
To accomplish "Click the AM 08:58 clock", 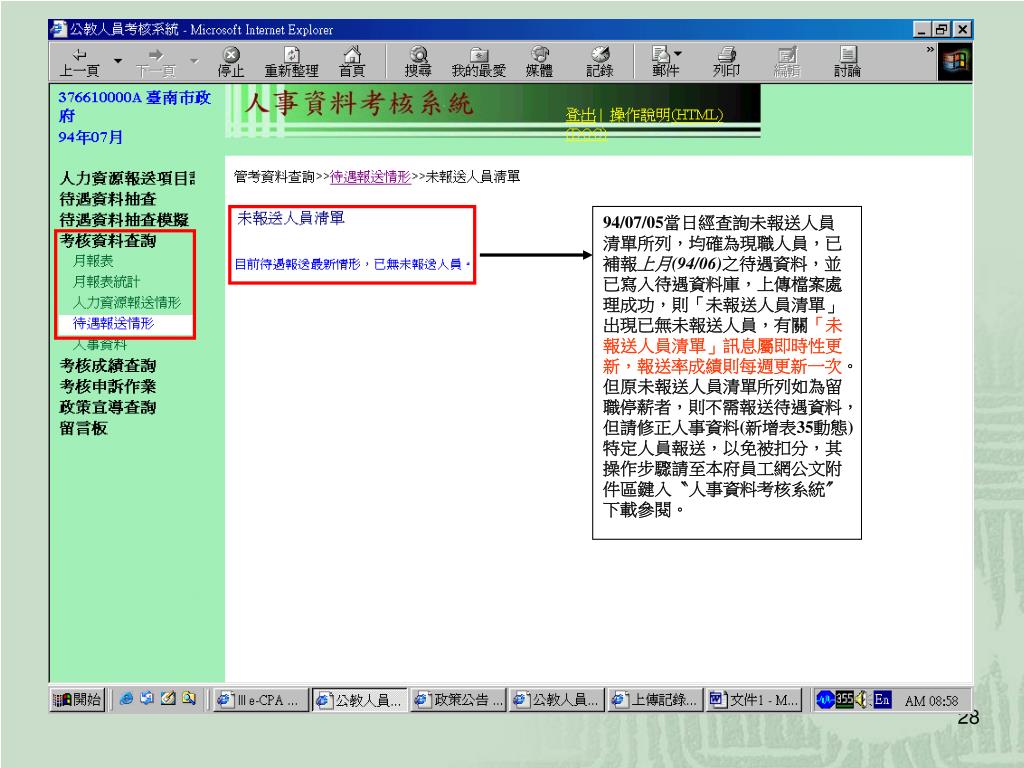I will 931,701.
